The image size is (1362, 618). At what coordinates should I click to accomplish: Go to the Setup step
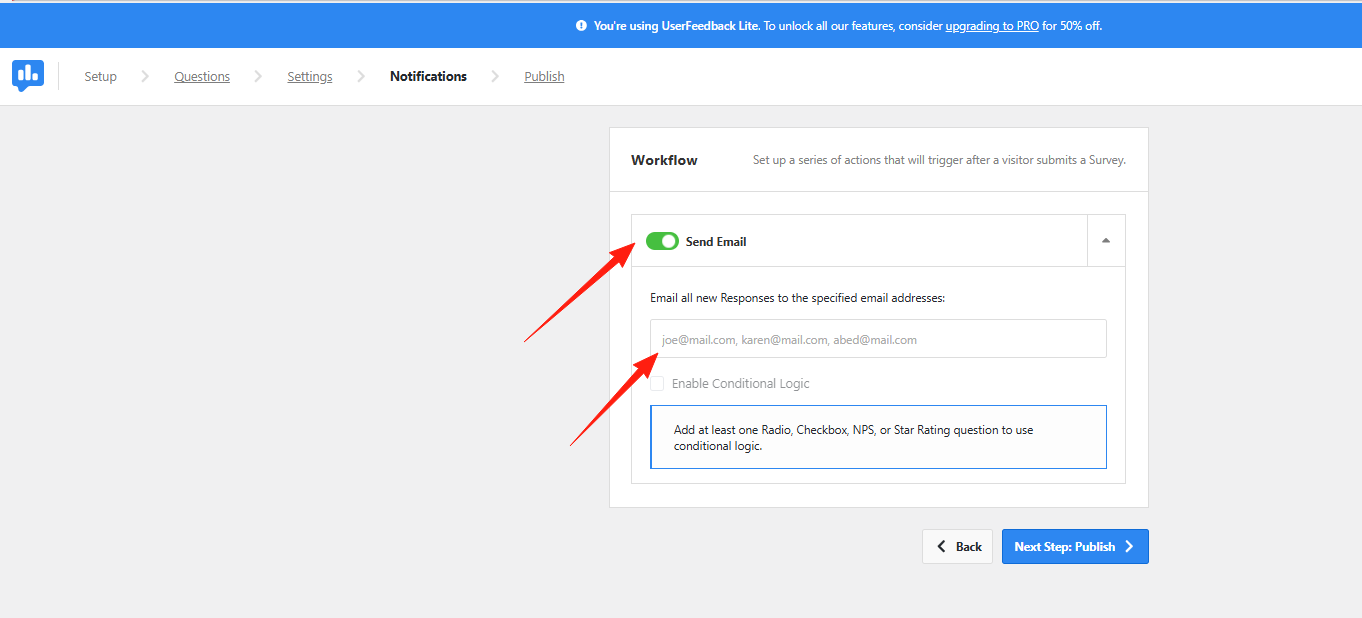tap(100, 77)
